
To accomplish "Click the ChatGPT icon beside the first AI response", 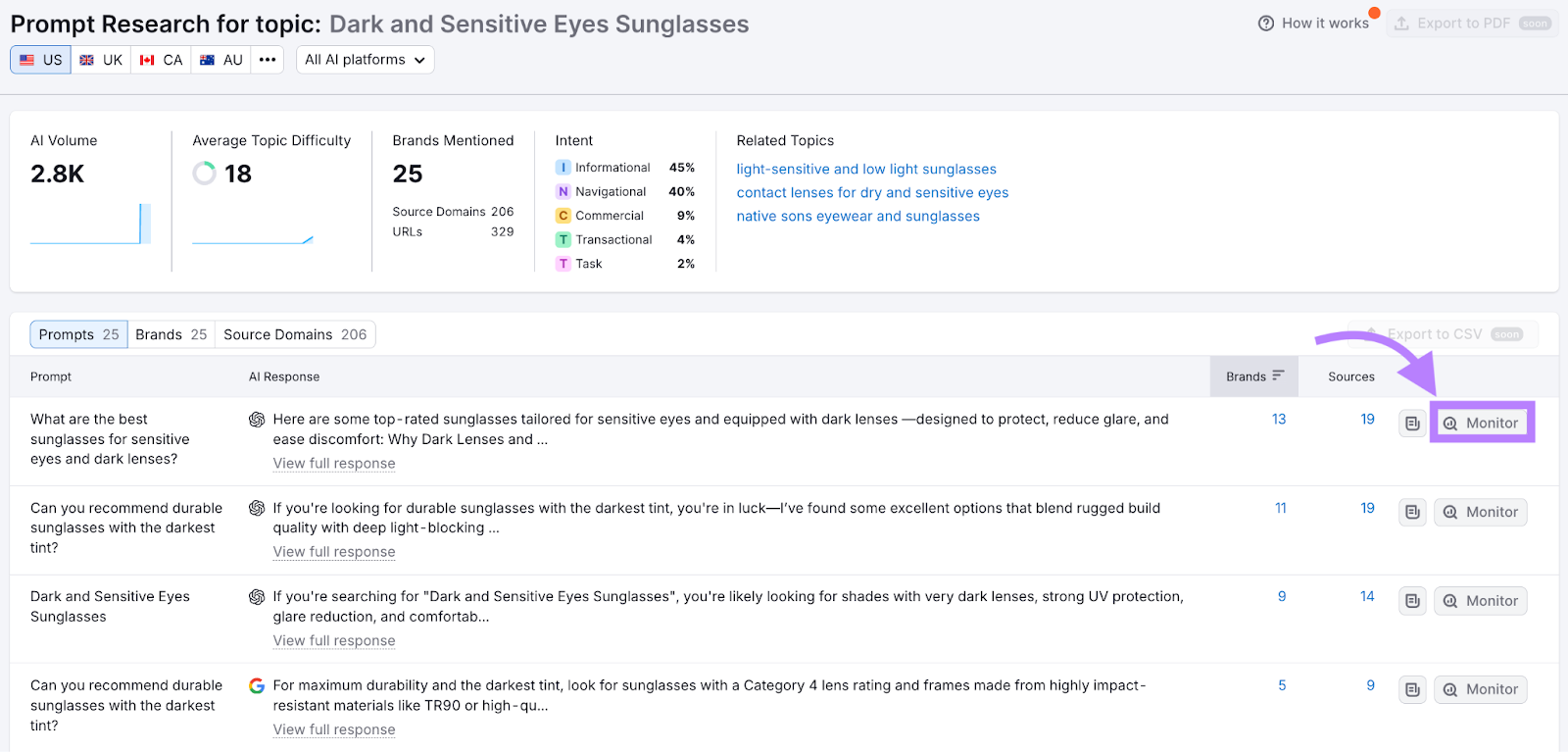I will coord(256,419).
